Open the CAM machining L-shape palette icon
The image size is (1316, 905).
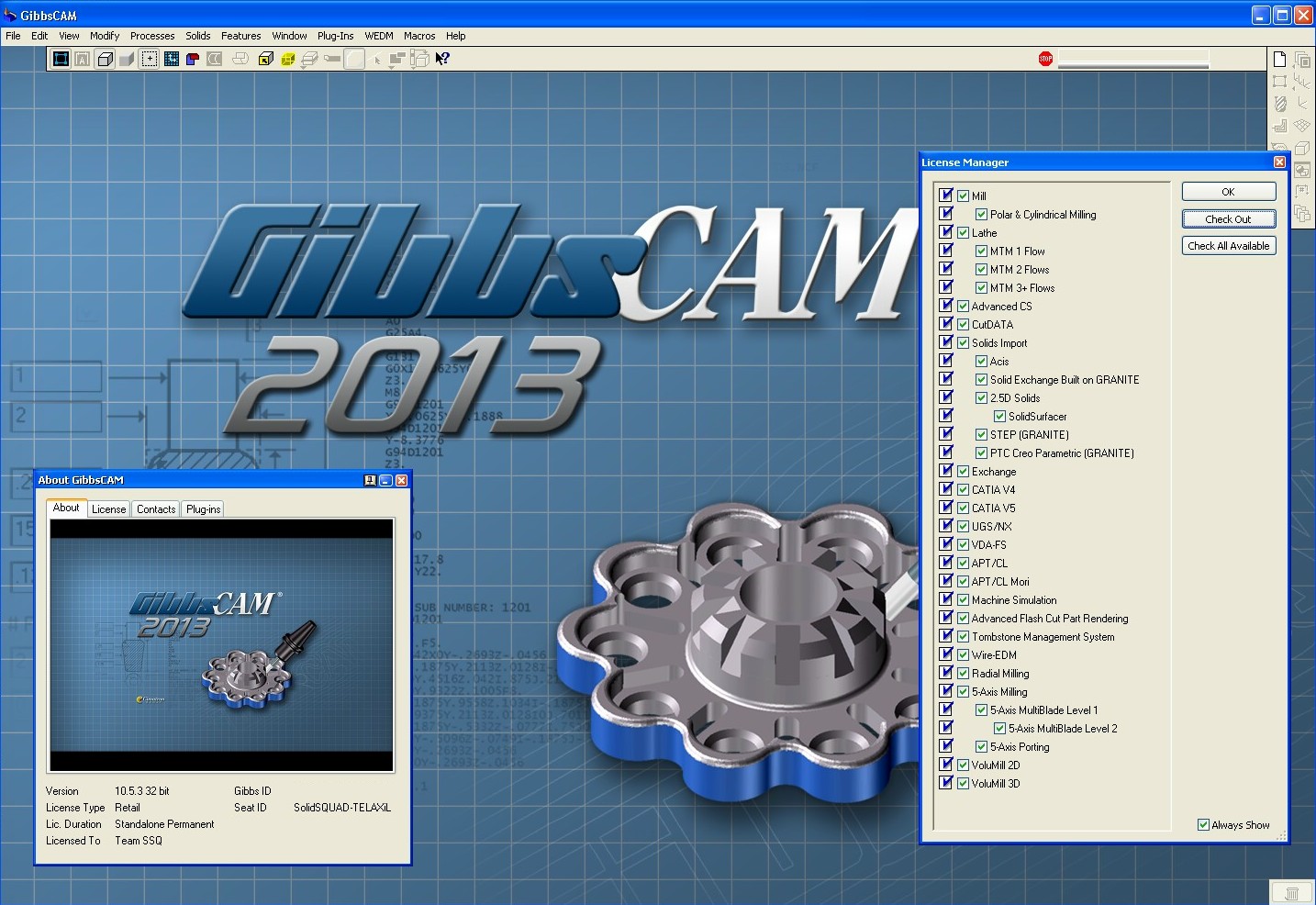point(1279,126)
